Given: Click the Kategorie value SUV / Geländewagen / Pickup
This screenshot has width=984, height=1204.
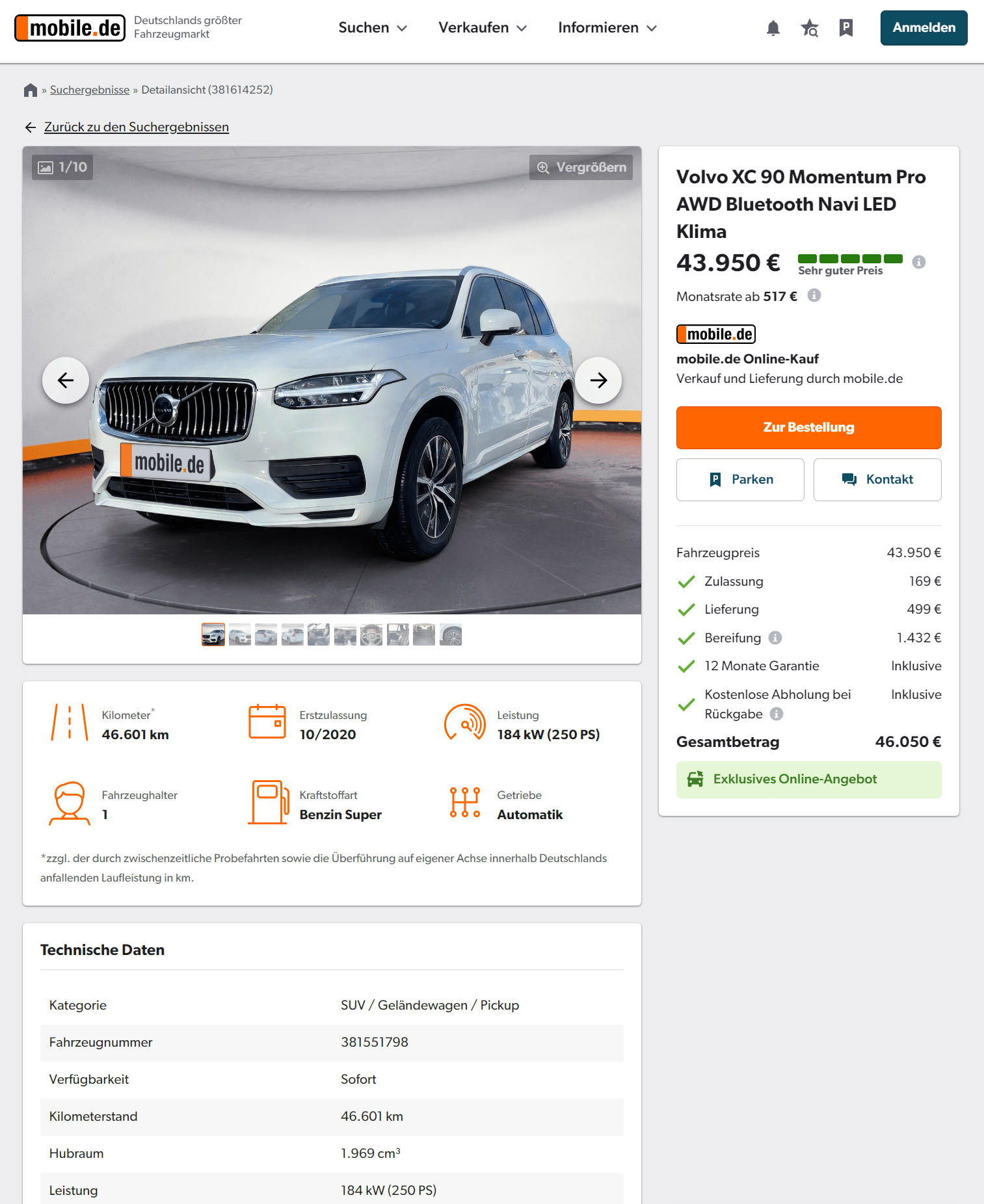Looking at the screenshot, I should tap(430, 1005).
